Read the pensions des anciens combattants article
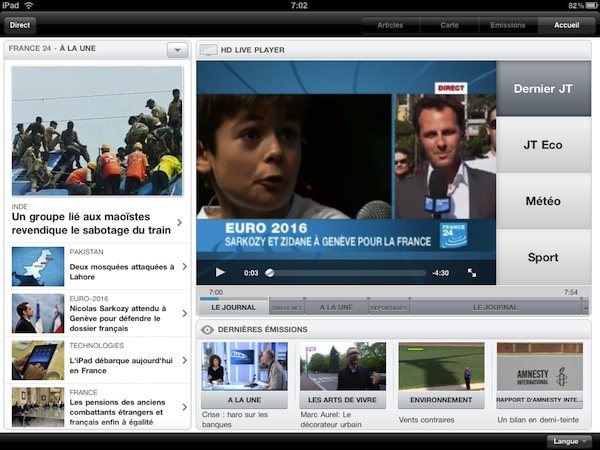Image resolution: width=600 pixels, height=450 pixels. point(117,412)
